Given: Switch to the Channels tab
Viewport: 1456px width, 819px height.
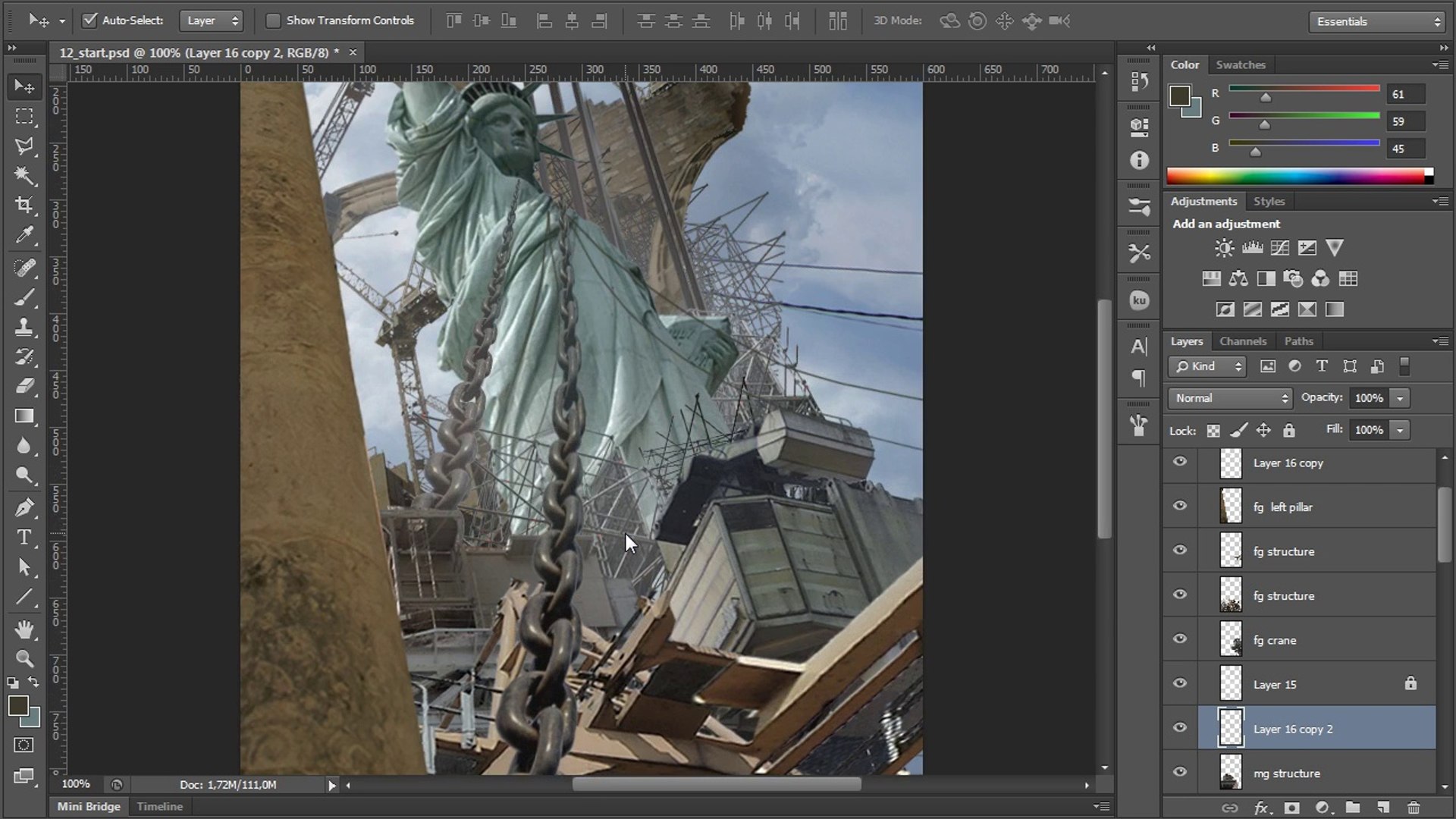Looking at the screenshot, I should coord(1243,341).
